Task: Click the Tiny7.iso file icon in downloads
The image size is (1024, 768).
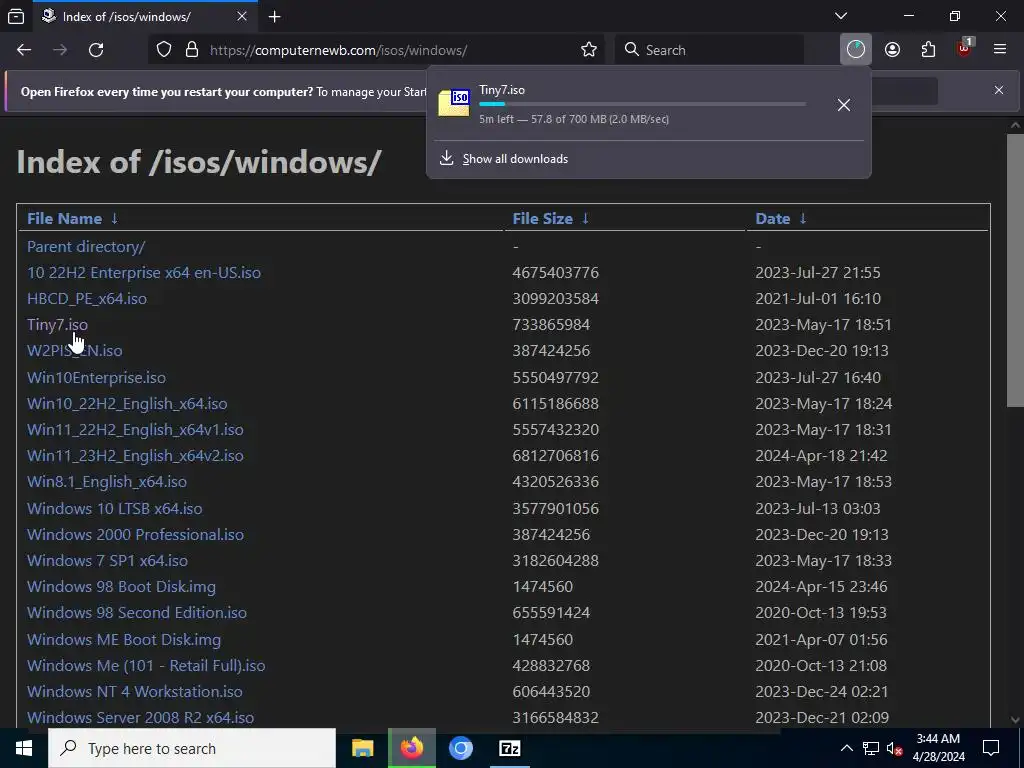Action: click(454, 103)
